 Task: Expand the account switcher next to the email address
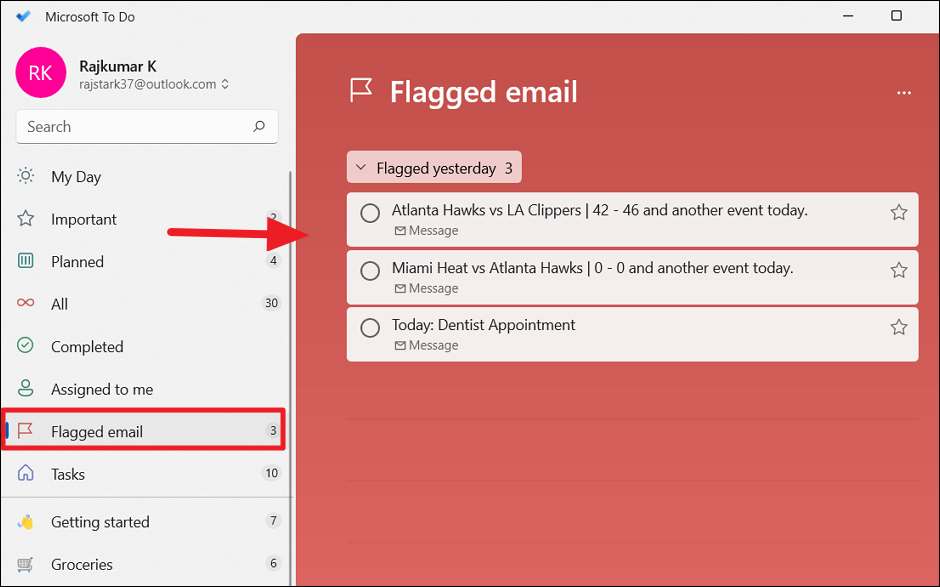click(x=225, y=85)
